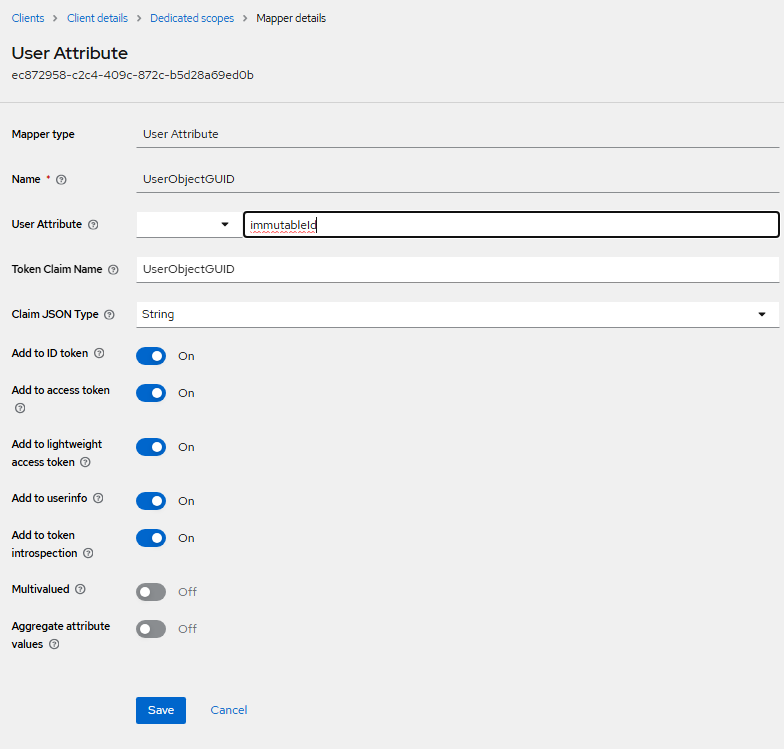This screenshot has height=749, width=784.
Task: Expand the Claim JSON Type dropdown
Action: (762, 314)
